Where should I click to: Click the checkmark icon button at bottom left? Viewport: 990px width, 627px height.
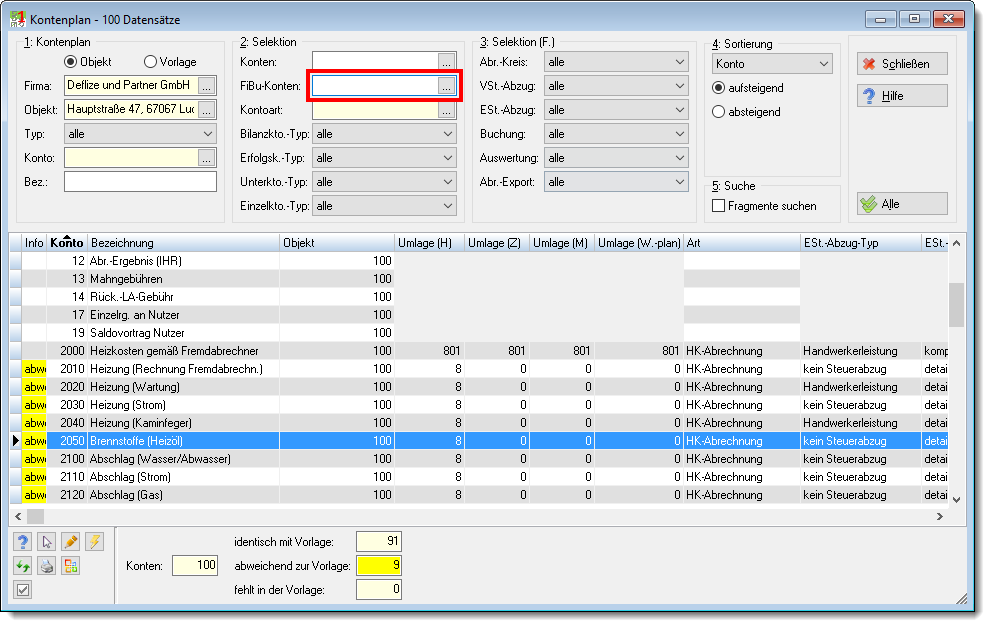coord(23,590)
